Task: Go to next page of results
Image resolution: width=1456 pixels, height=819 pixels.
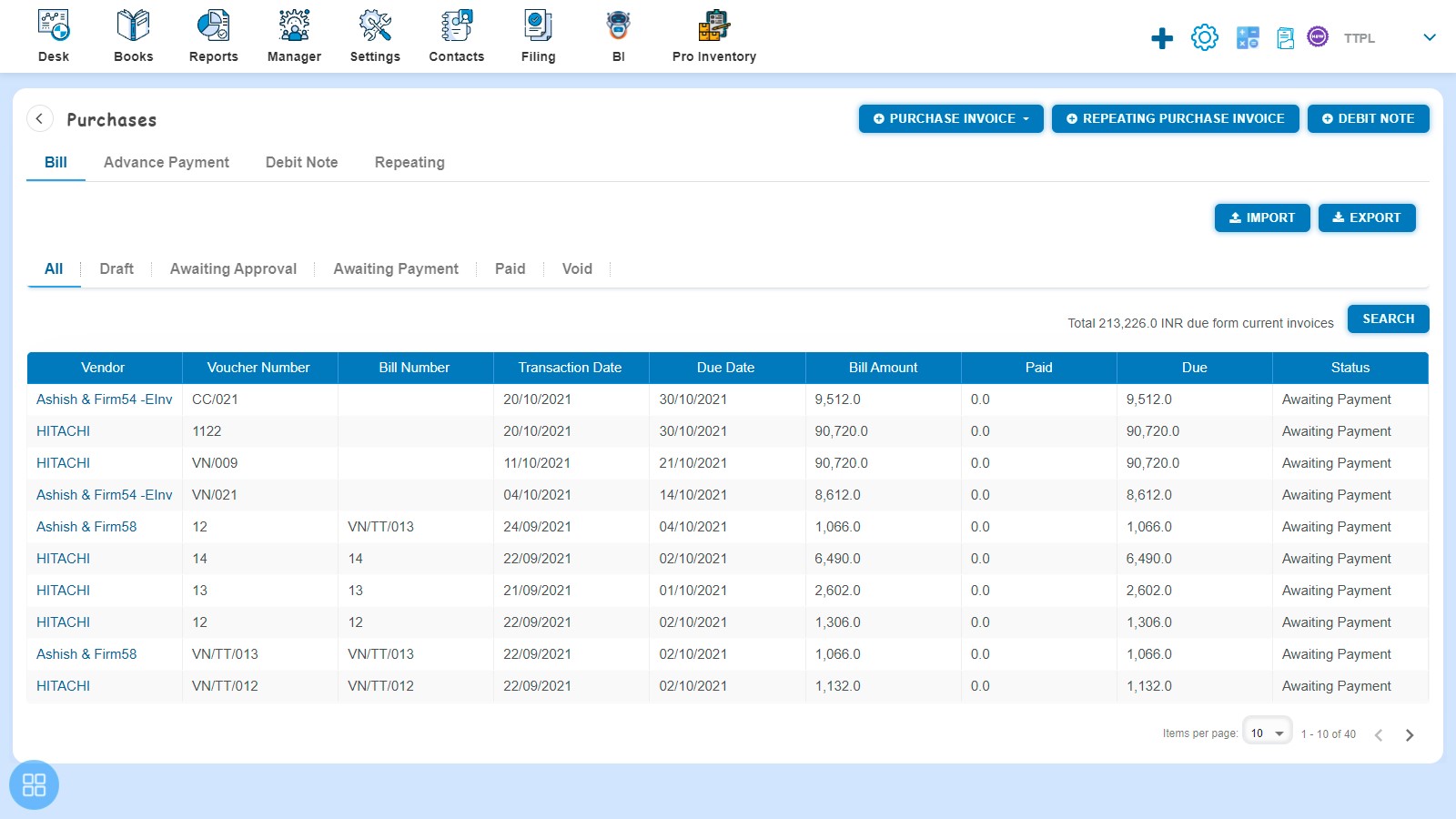Action: (x=1410, y=735)
